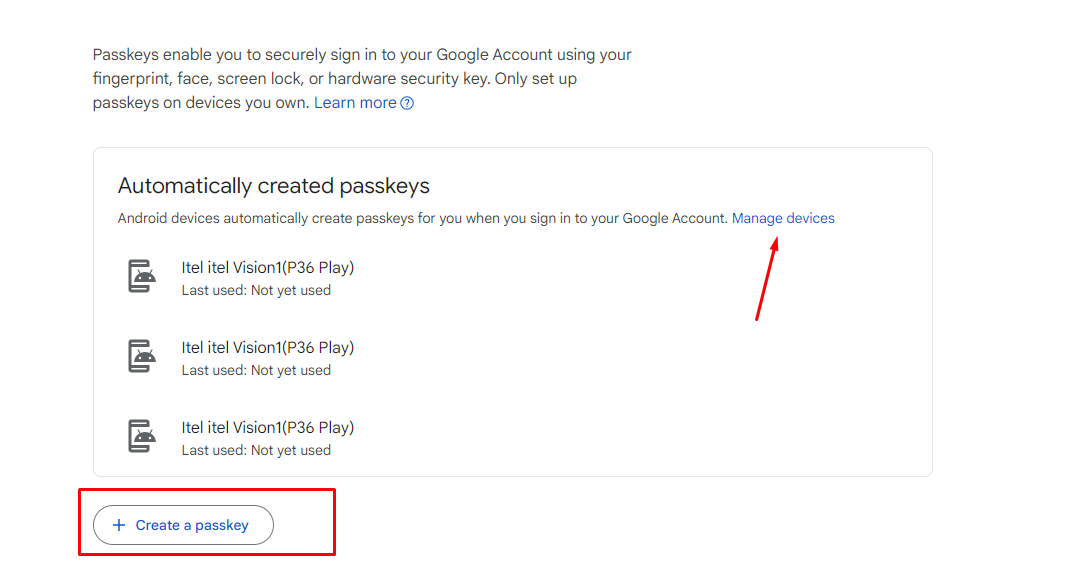Click the plus icon inside Create a passkey

(119, 524)
